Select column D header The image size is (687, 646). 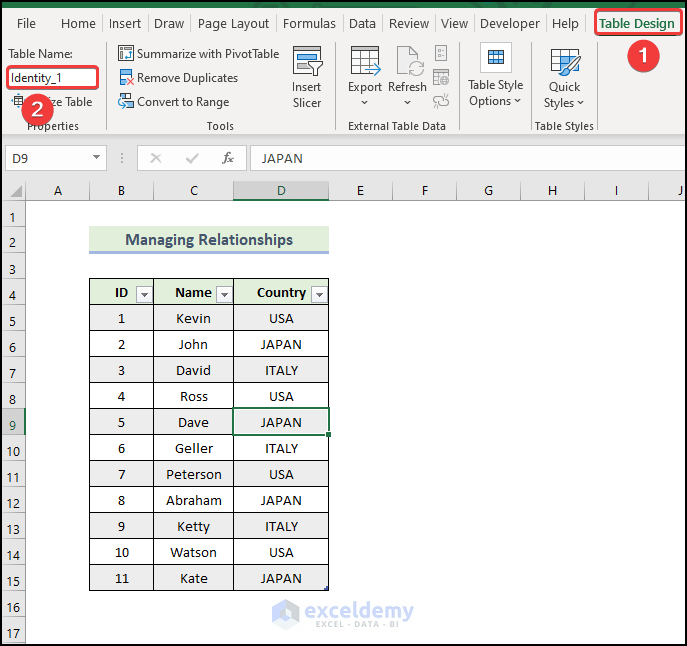pos(281,191)
